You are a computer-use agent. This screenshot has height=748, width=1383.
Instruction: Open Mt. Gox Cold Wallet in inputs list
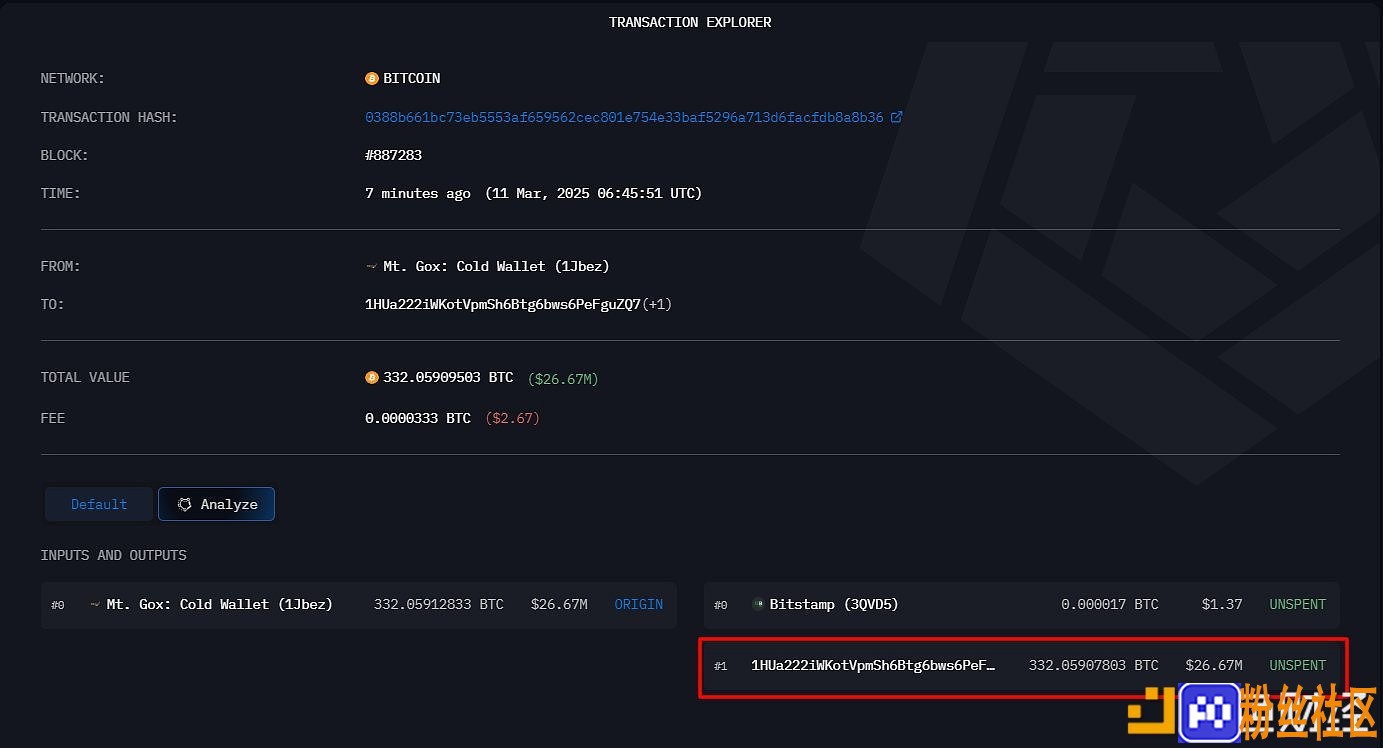coord(219,604)
